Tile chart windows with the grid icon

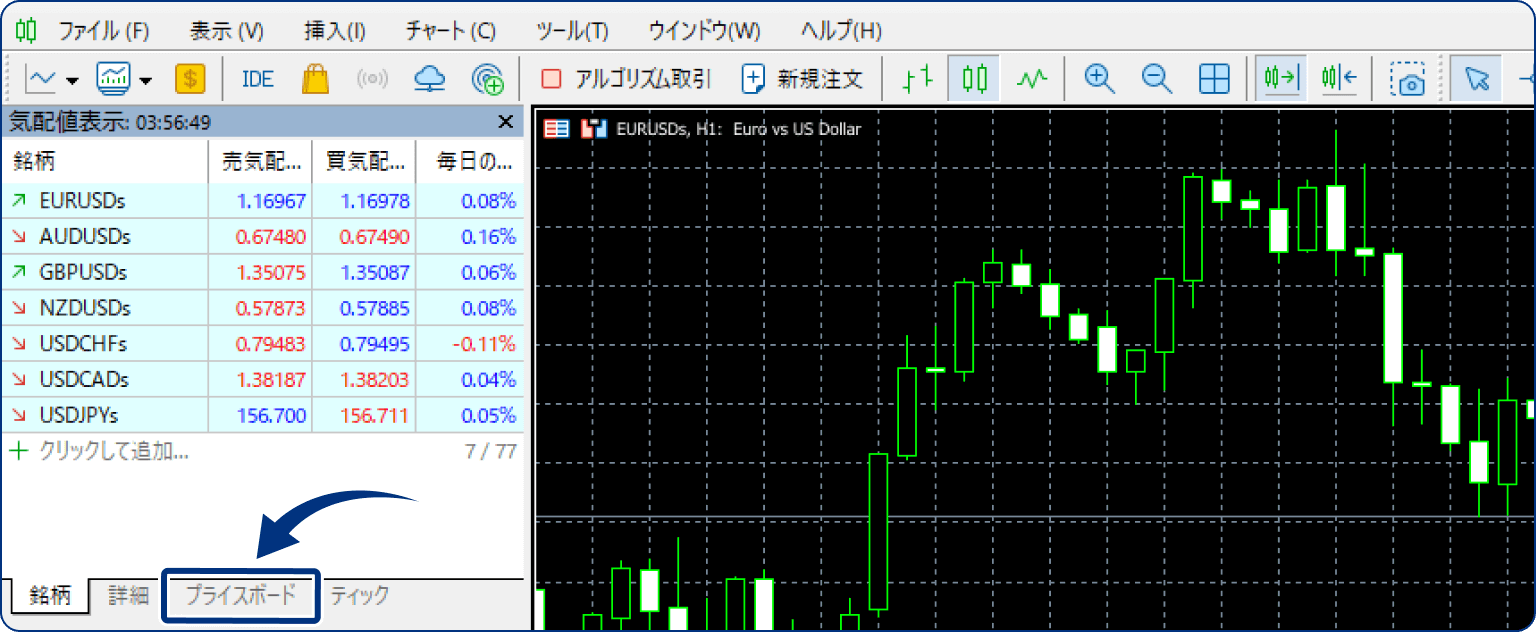click(1213, 77)
